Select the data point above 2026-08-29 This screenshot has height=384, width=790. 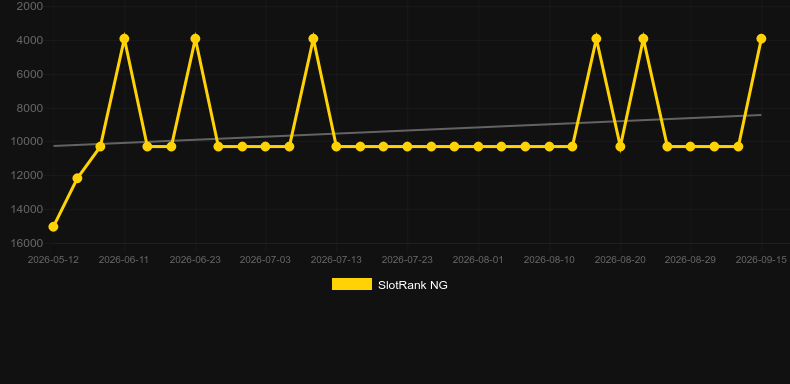point(690,147)
